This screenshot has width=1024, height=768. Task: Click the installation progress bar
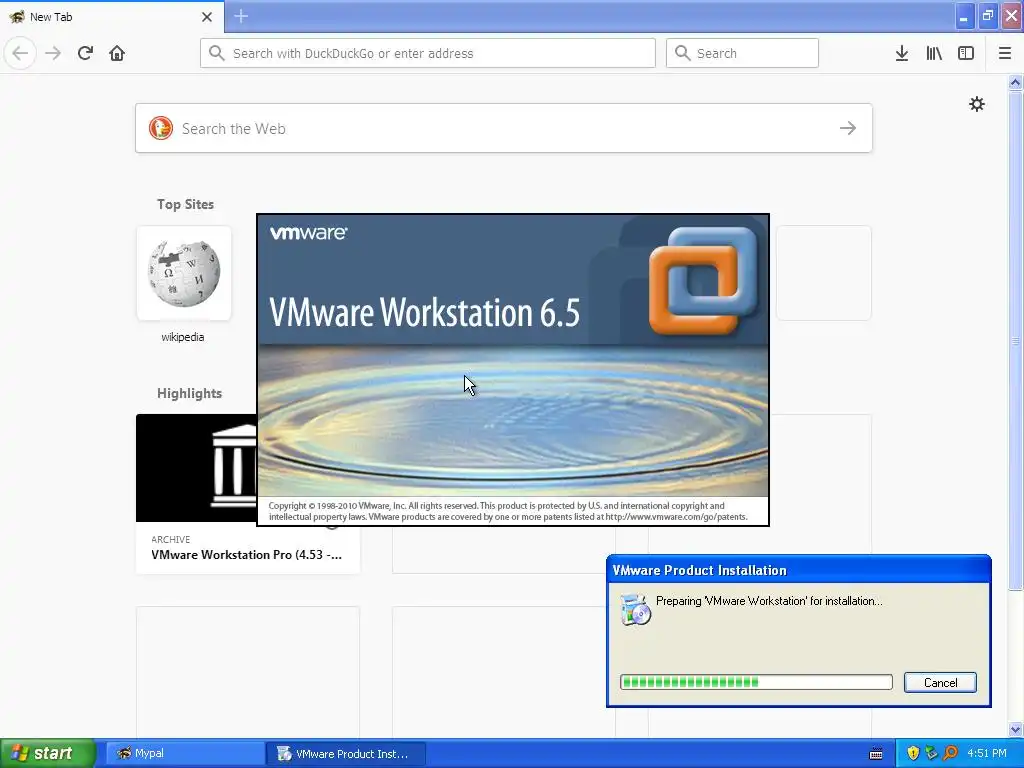(x=756, y=682)
